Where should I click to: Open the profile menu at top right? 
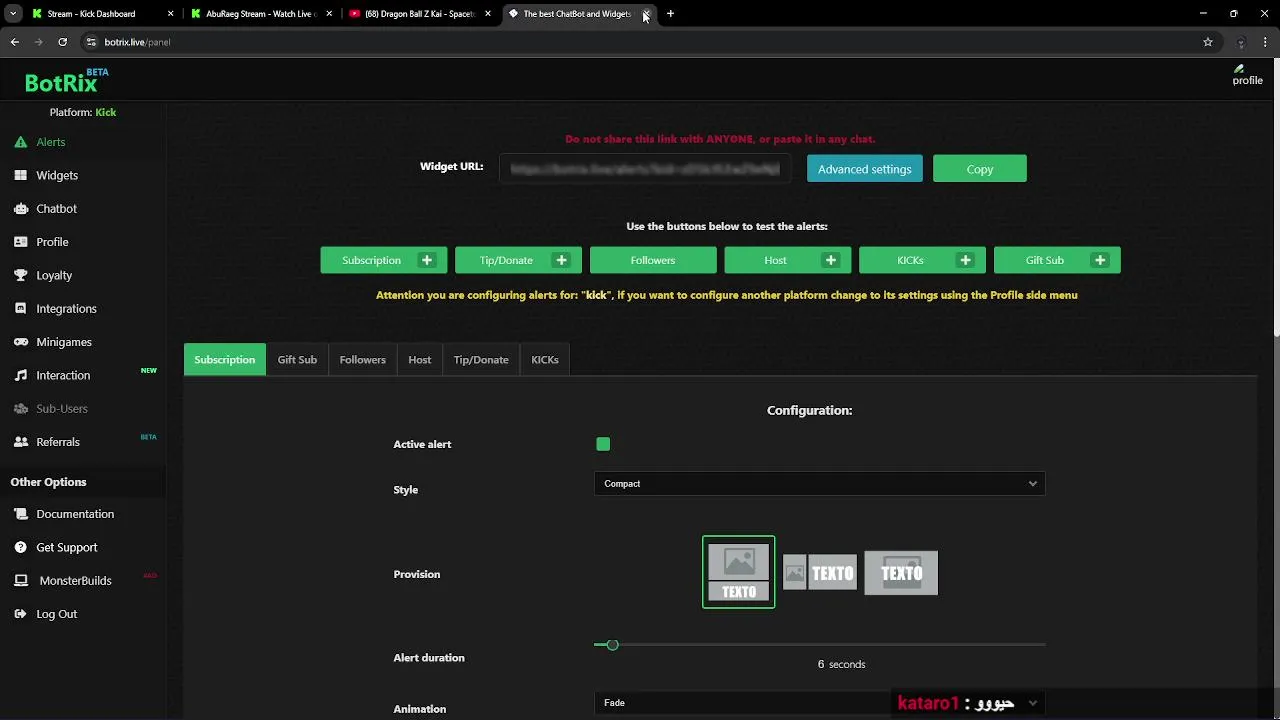[x=1247, y=76]
